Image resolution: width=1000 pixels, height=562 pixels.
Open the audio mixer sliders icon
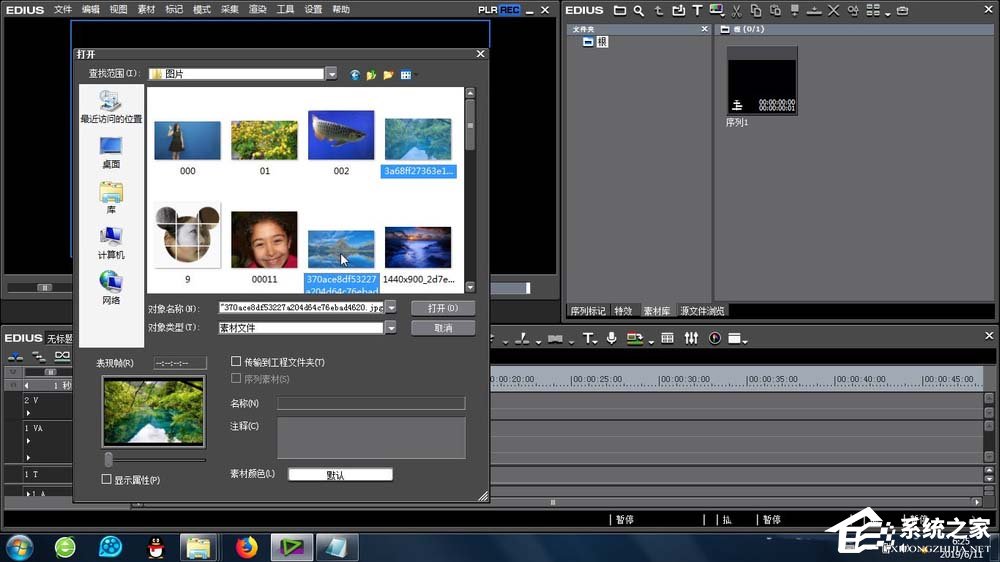[691, 339]
